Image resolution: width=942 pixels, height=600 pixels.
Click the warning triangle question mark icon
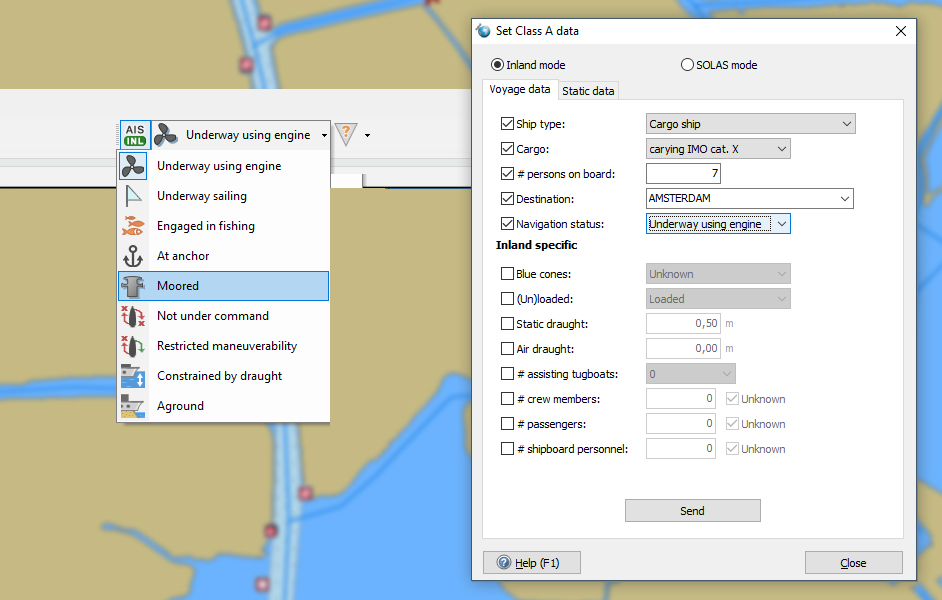(345, 134)
